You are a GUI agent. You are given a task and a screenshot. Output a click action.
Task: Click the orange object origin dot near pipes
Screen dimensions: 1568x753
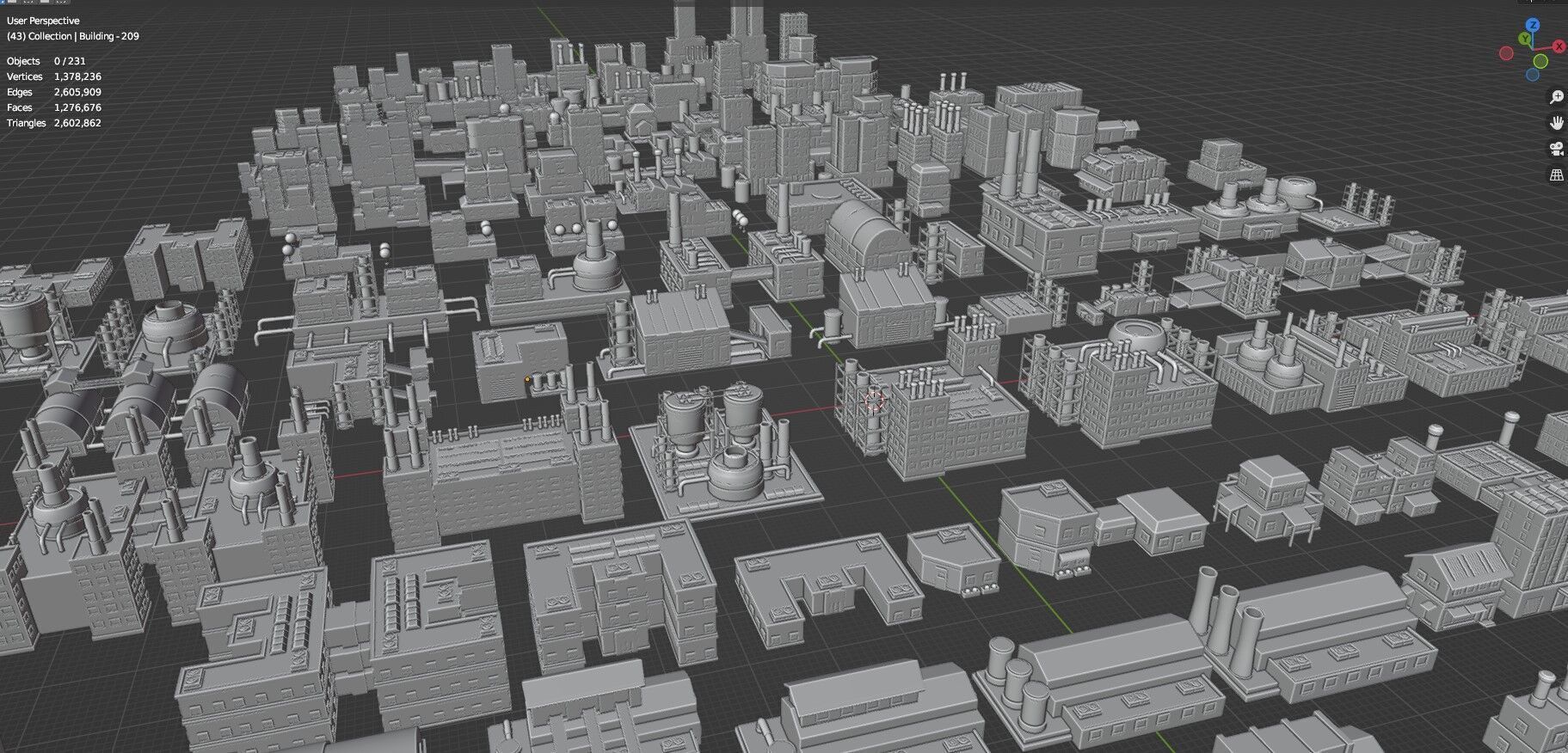tap(528, 378)
